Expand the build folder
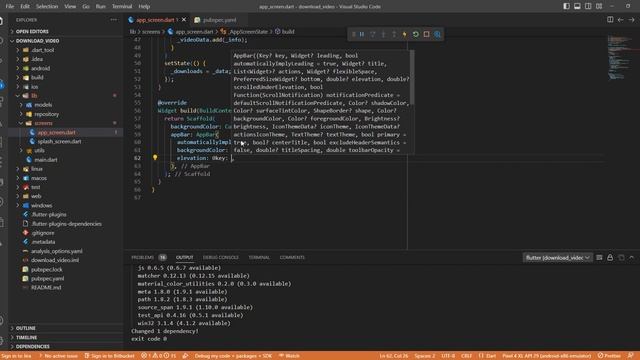This screenshot has width=640, height=360. pyautogui.click(x=65, y=77)
